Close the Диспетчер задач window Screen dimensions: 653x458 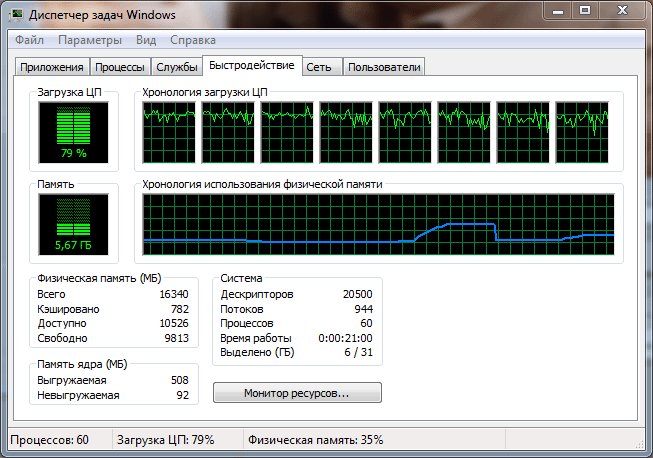click(622, 10)
